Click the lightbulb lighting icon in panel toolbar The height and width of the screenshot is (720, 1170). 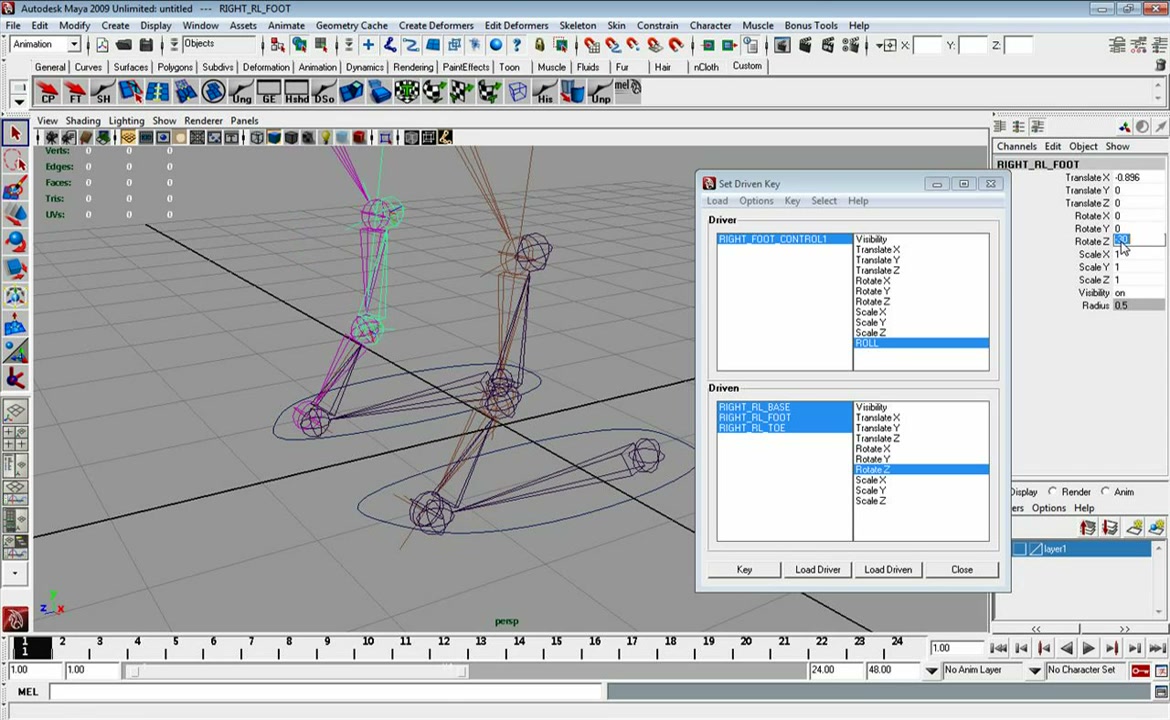[x=325, y=137]
